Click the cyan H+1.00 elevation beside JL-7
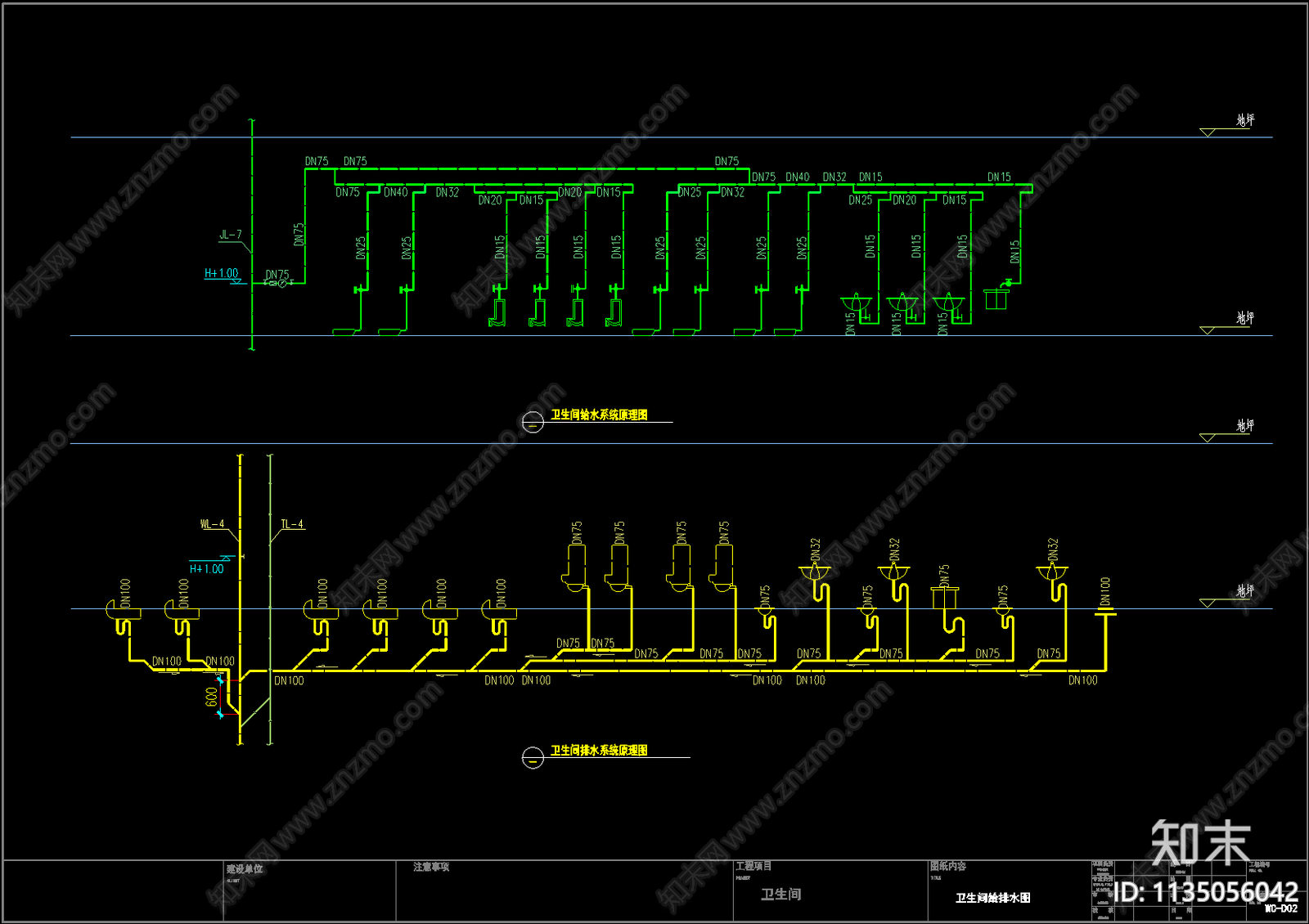Image resolution: width=1309 pixels, height=924 pixels. [x=221, y=273]
